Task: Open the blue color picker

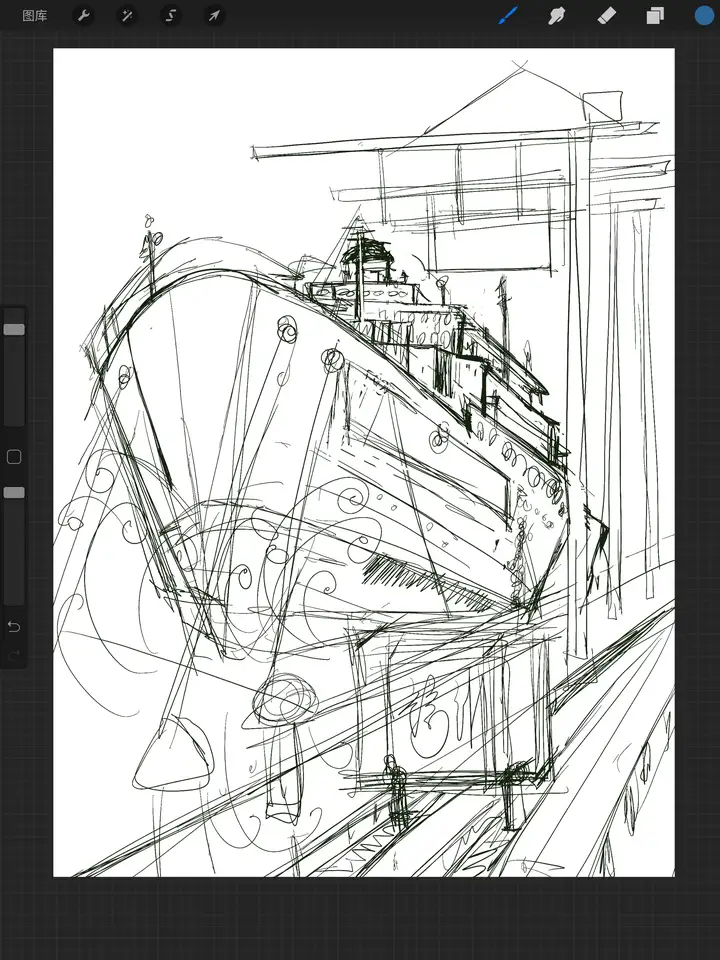Action: point(704,16)
